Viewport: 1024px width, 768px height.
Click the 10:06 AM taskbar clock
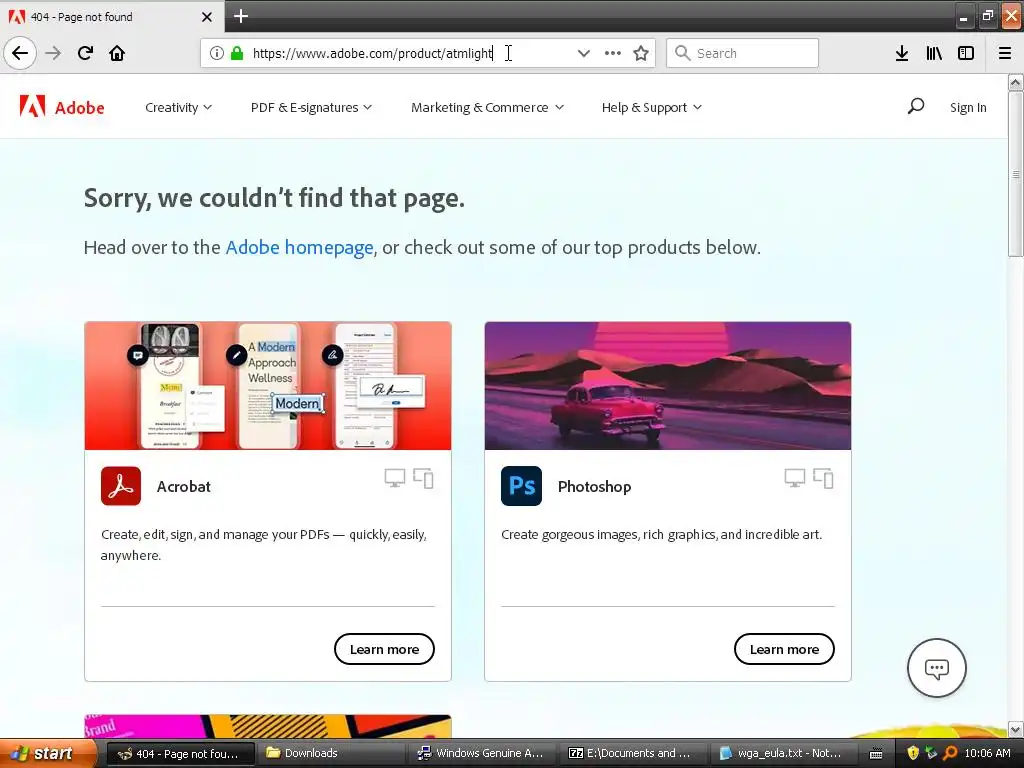(x=987, y=753)
